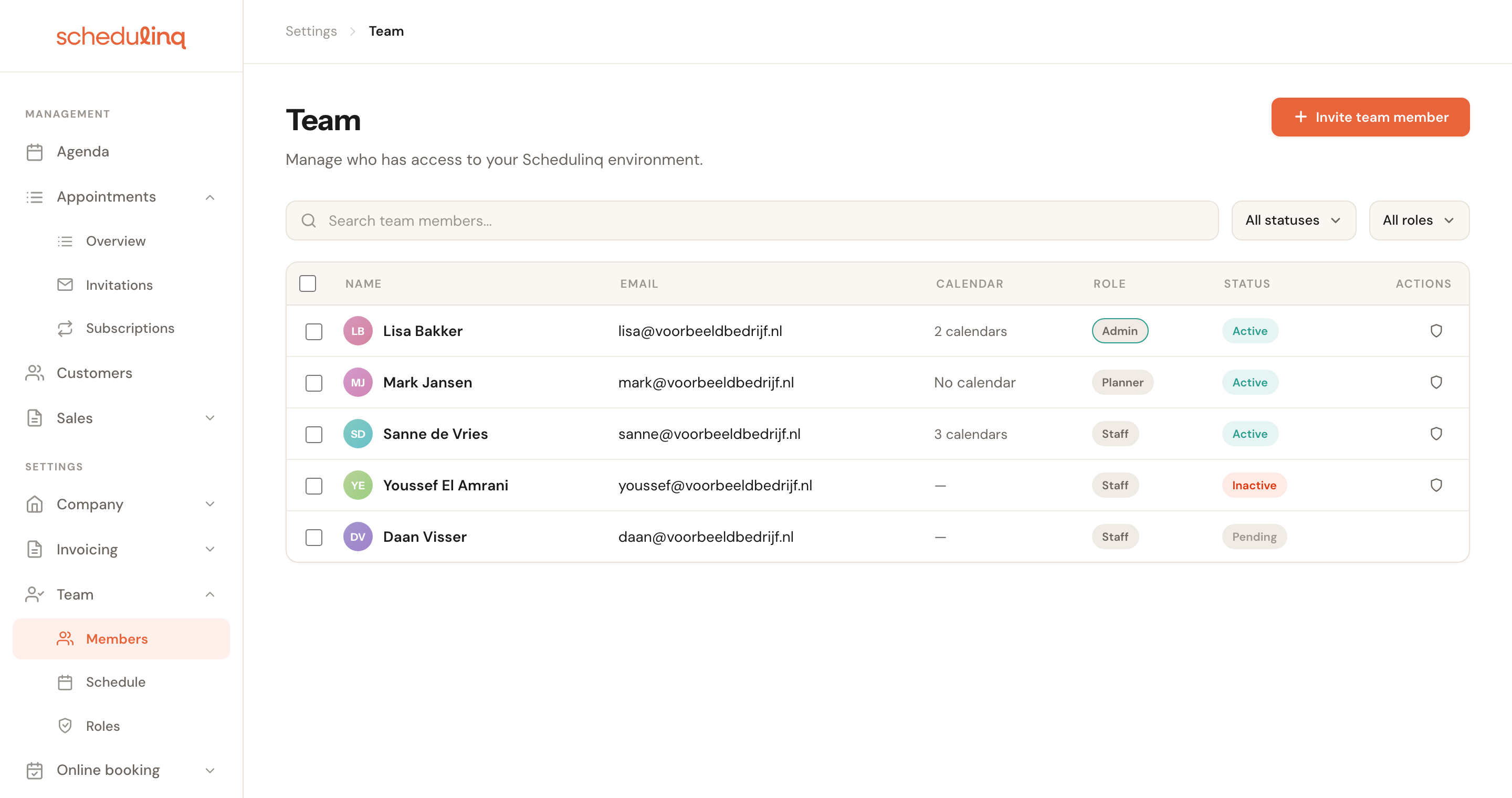Viewport: 1512px width, 798px height.
Task: Click the Members people icon
Action: coord(65,638)
